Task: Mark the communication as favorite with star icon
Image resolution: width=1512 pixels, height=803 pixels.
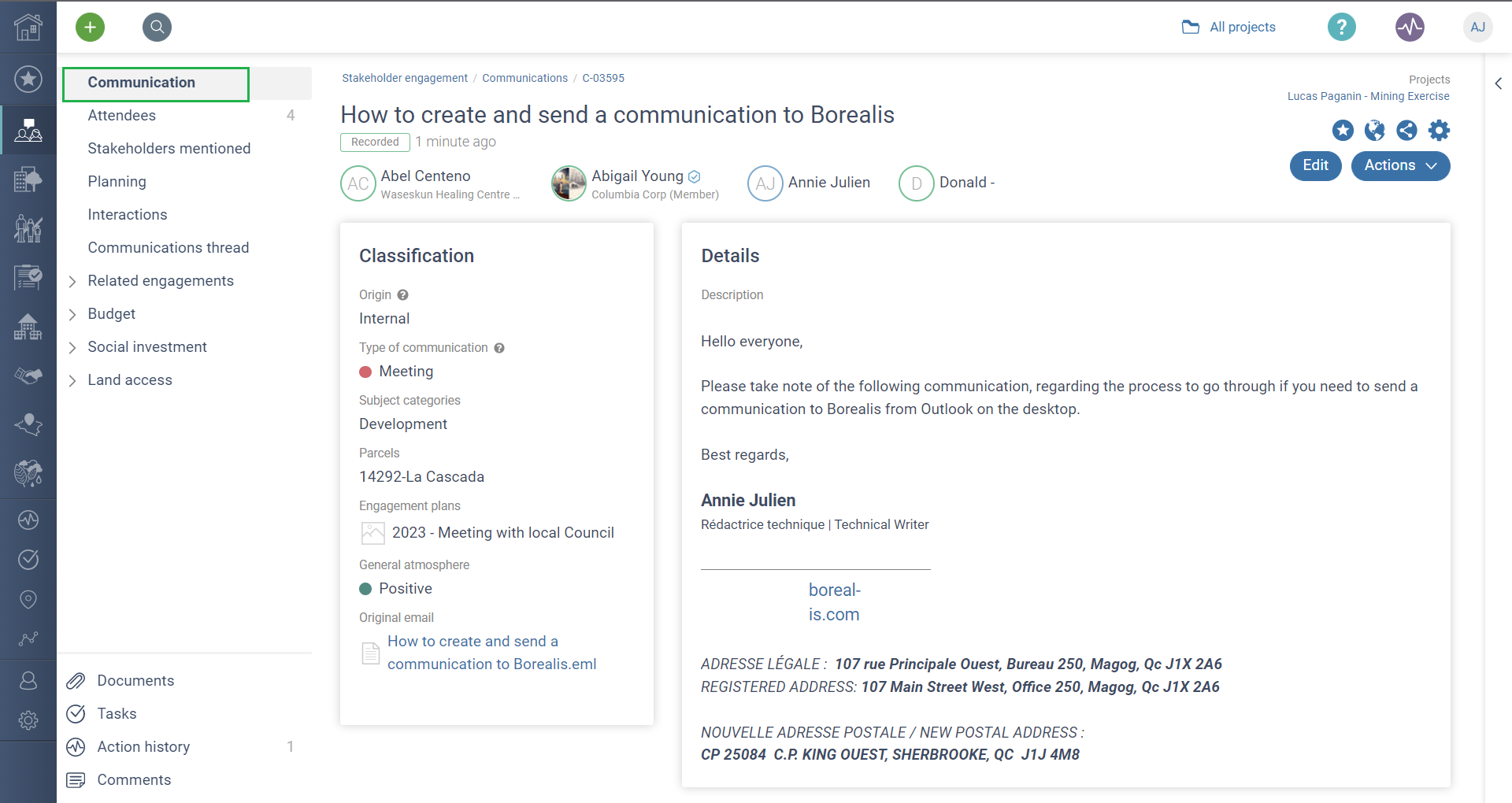Action: (x=1342, y=131)
